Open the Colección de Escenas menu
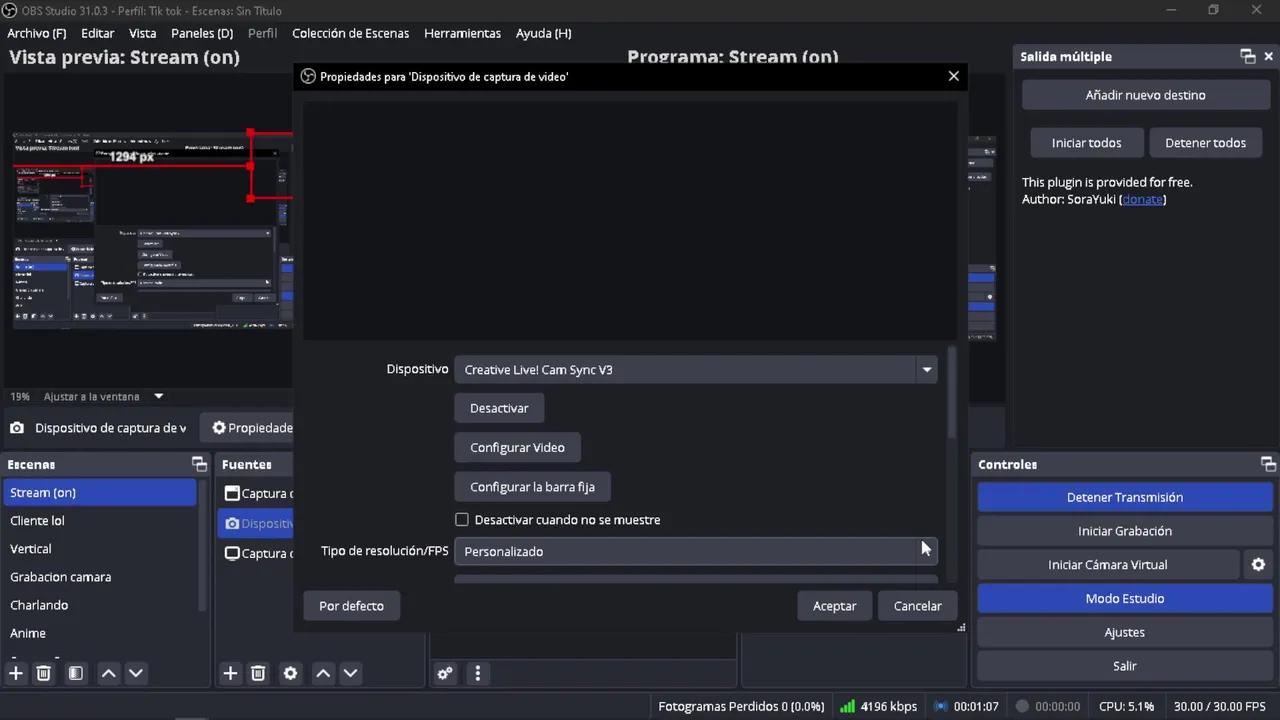Viewport: 1280px width, 720px height. (x=350, y=33)
